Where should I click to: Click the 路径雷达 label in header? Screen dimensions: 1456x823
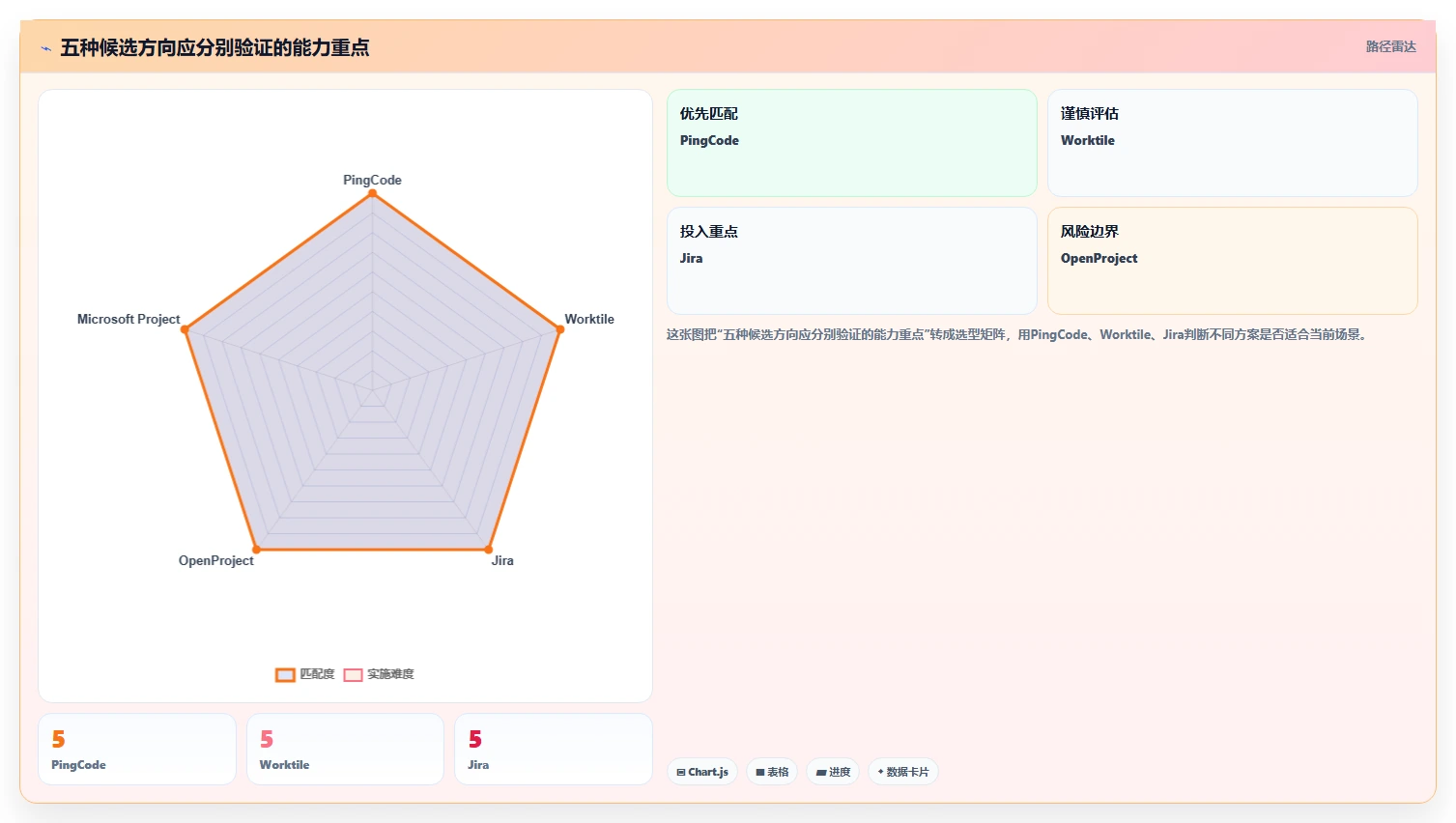click(x=1390, y=46)
